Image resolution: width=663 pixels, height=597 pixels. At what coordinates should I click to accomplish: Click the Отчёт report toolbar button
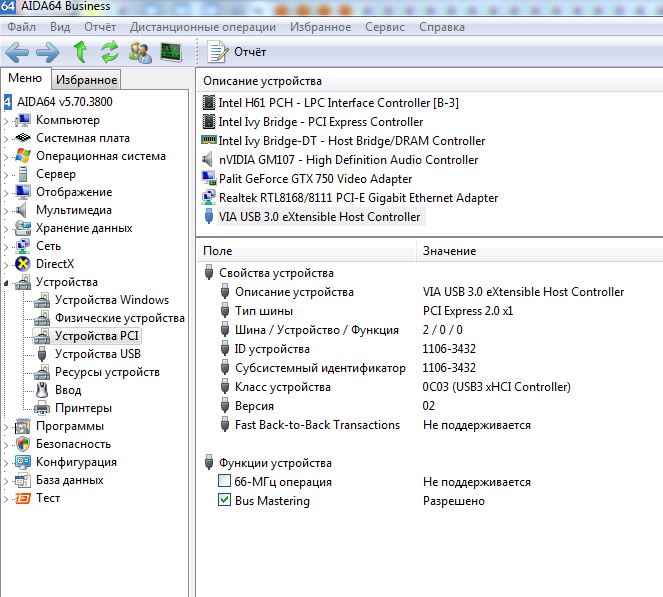pos(237,52)
